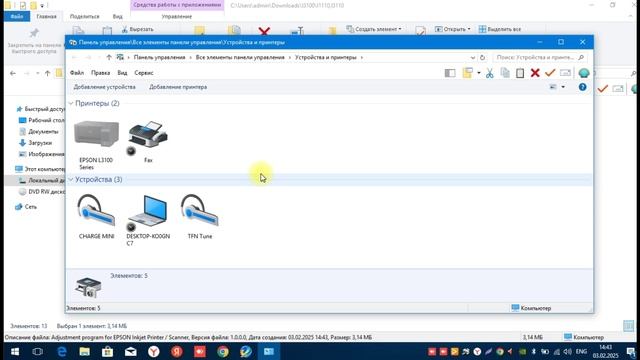Viewport: 640px width, 360px height.
Task: Open the folder options icon
Action: tap(467, 73)
